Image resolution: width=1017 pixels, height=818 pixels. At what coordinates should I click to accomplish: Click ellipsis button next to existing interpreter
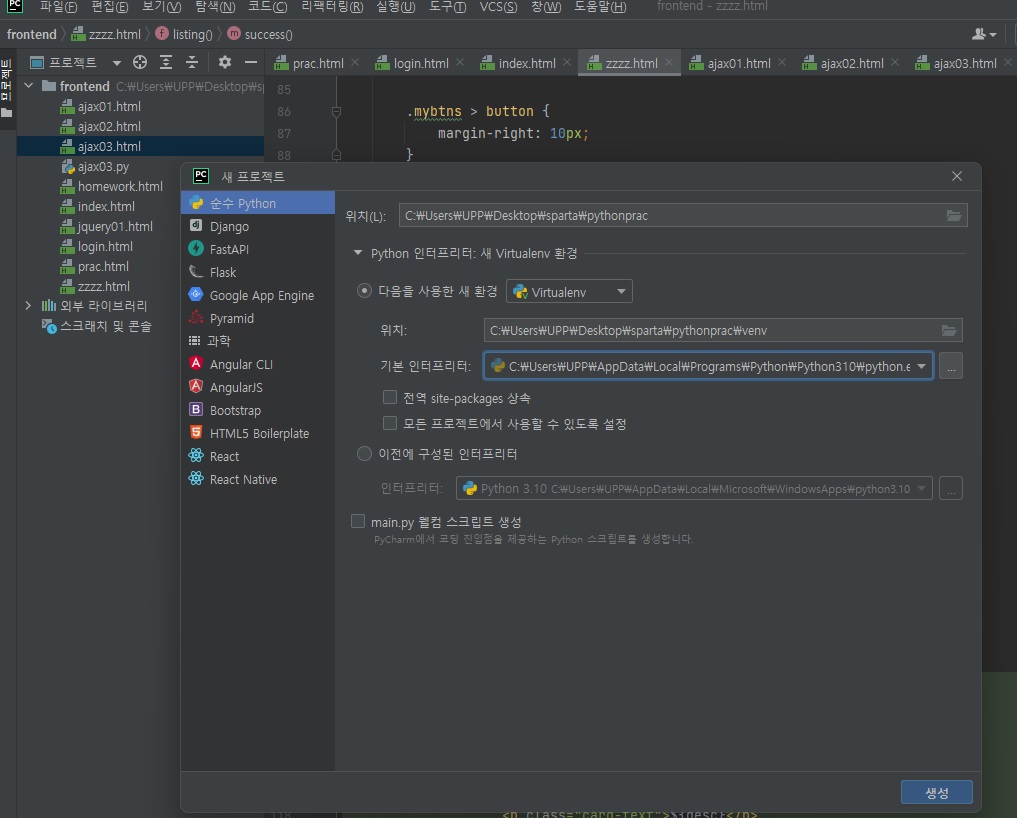click(951, 488)
